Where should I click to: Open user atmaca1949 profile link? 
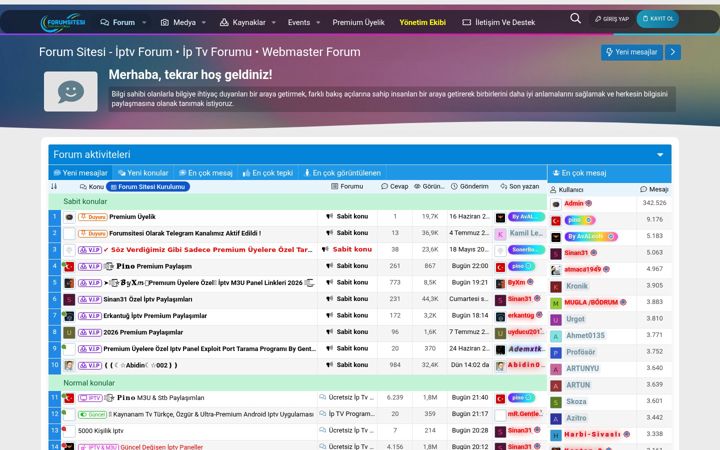(x=583, y=270)
